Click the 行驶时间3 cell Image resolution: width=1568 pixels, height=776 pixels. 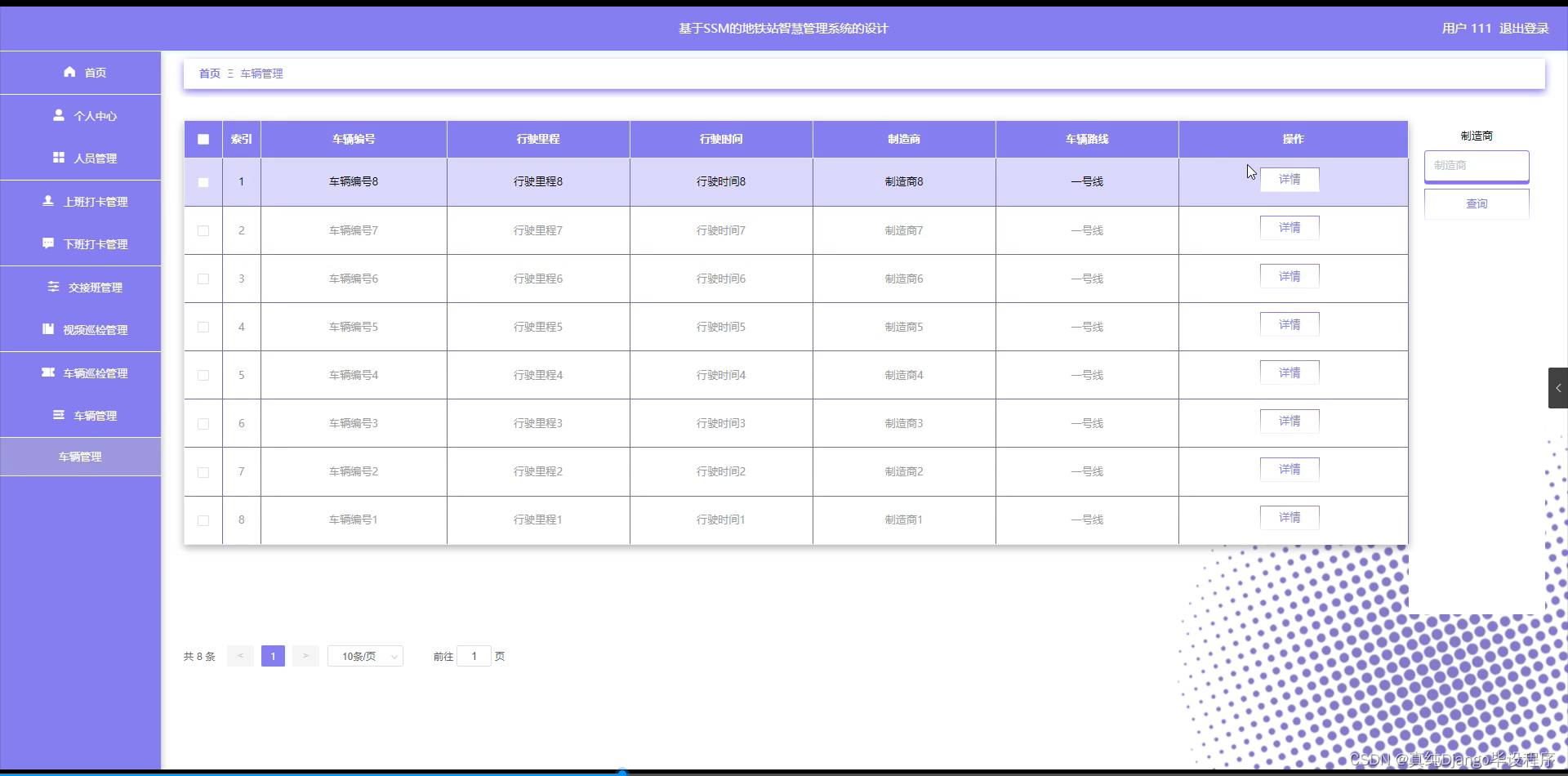(x=721, y=423)
